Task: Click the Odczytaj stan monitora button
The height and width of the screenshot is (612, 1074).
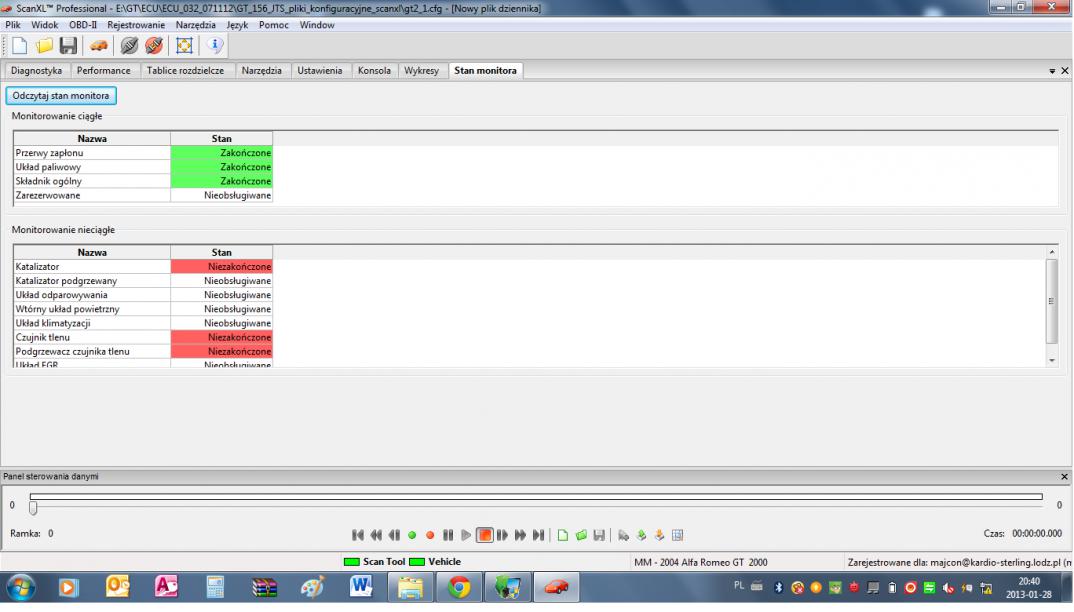Action: [x=61, y=96]
